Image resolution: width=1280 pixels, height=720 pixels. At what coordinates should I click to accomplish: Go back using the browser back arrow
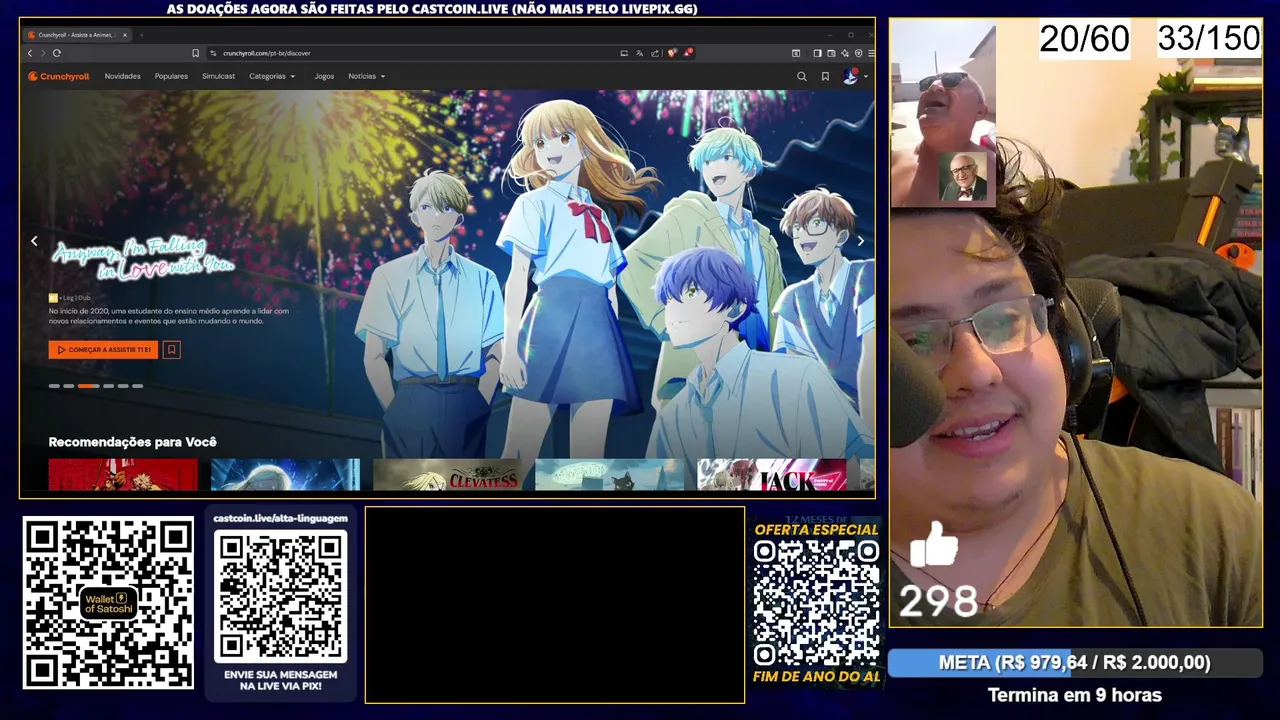click(30, 53)
